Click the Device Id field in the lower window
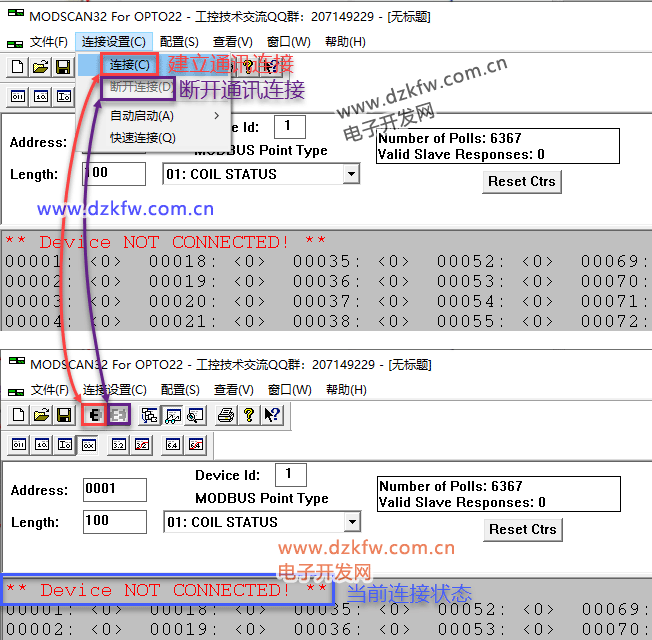 click(290, 474)
